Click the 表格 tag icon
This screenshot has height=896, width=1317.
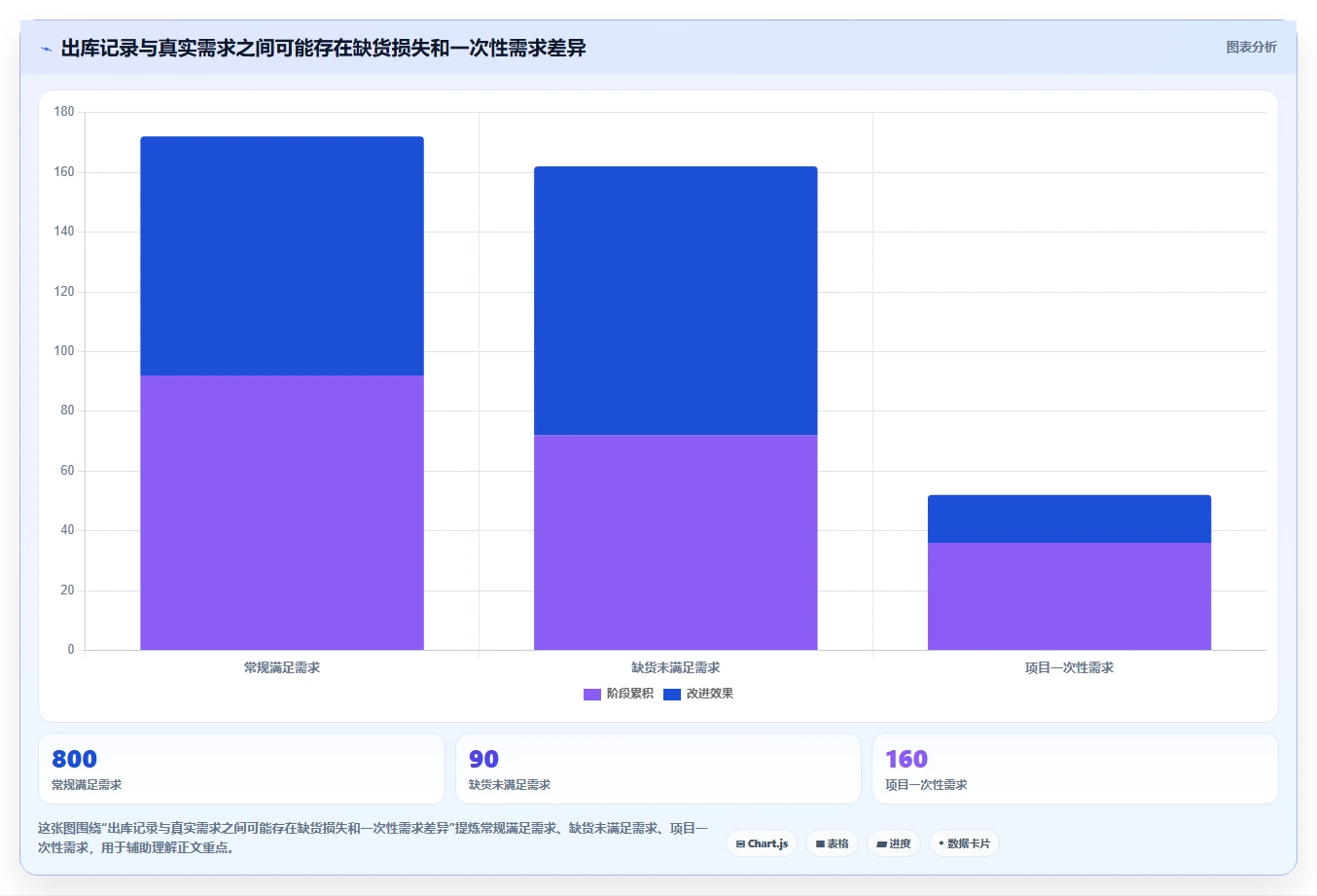click(820, 844)
